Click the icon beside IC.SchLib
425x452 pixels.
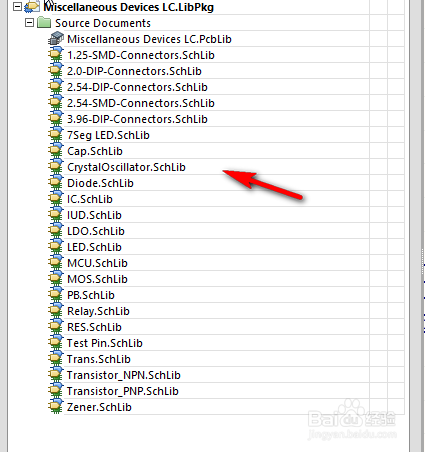click(56, 199)
